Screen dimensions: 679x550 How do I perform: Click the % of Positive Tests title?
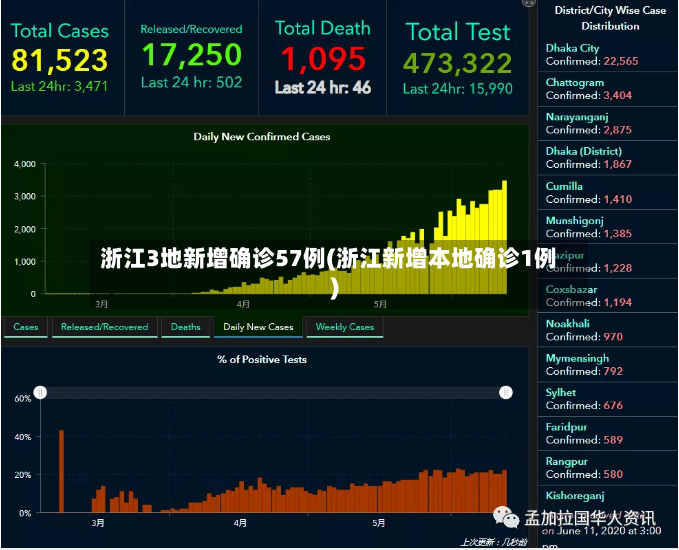tap(262, 359)
